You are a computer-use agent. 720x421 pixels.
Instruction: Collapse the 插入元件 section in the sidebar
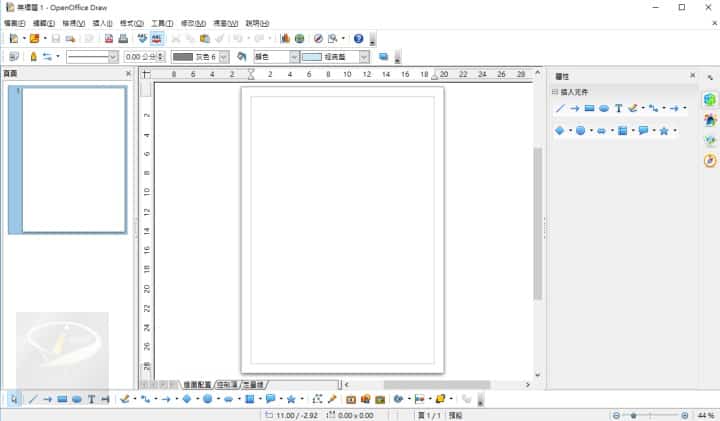click(x=556, y=92)
